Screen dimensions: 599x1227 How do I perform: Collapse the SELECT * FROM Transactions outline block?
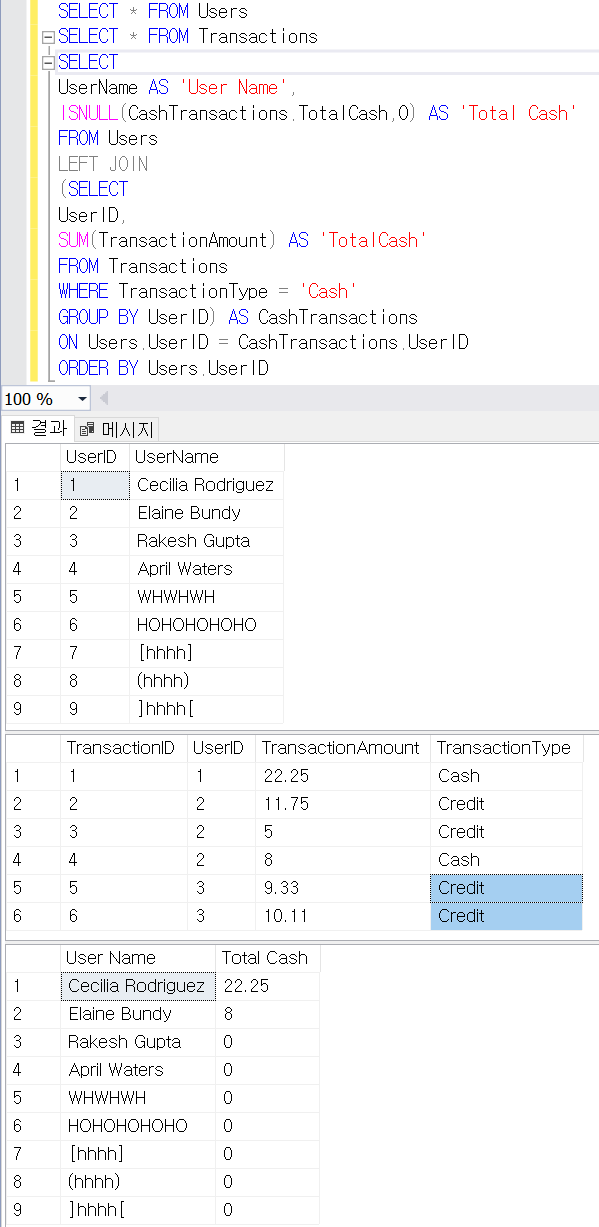pos(47,37)
